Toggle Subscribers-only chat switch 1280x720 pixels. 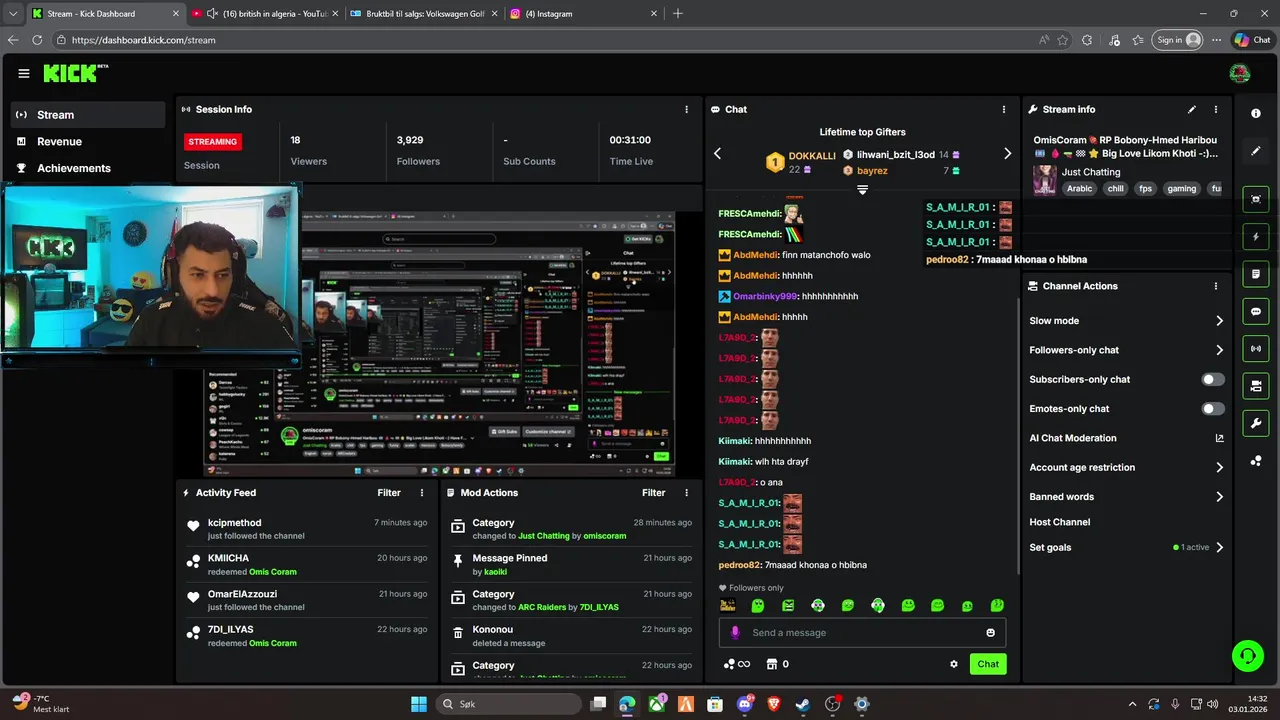click(x=1212, y=380)
